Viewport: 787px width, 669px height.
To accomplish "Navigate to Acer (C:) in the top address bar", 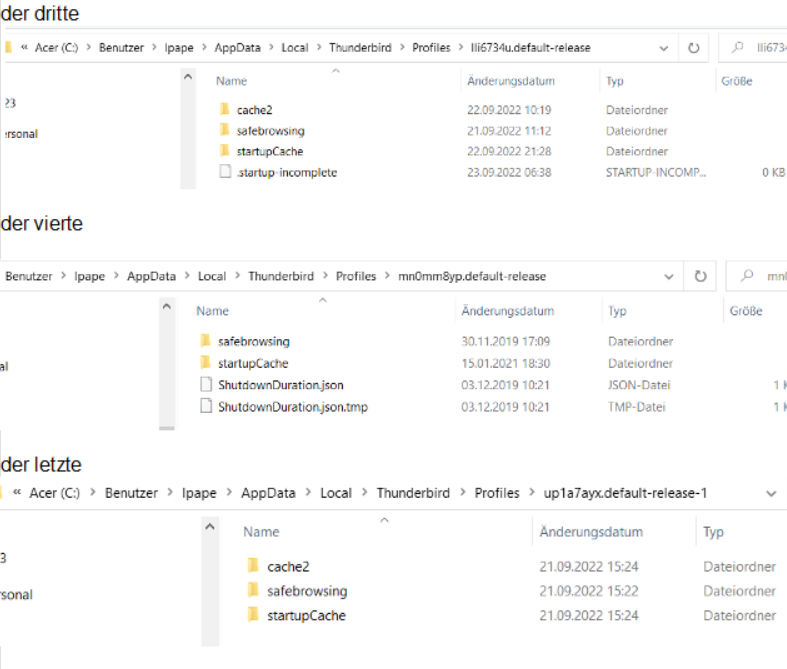I will (x=55, y=48).
